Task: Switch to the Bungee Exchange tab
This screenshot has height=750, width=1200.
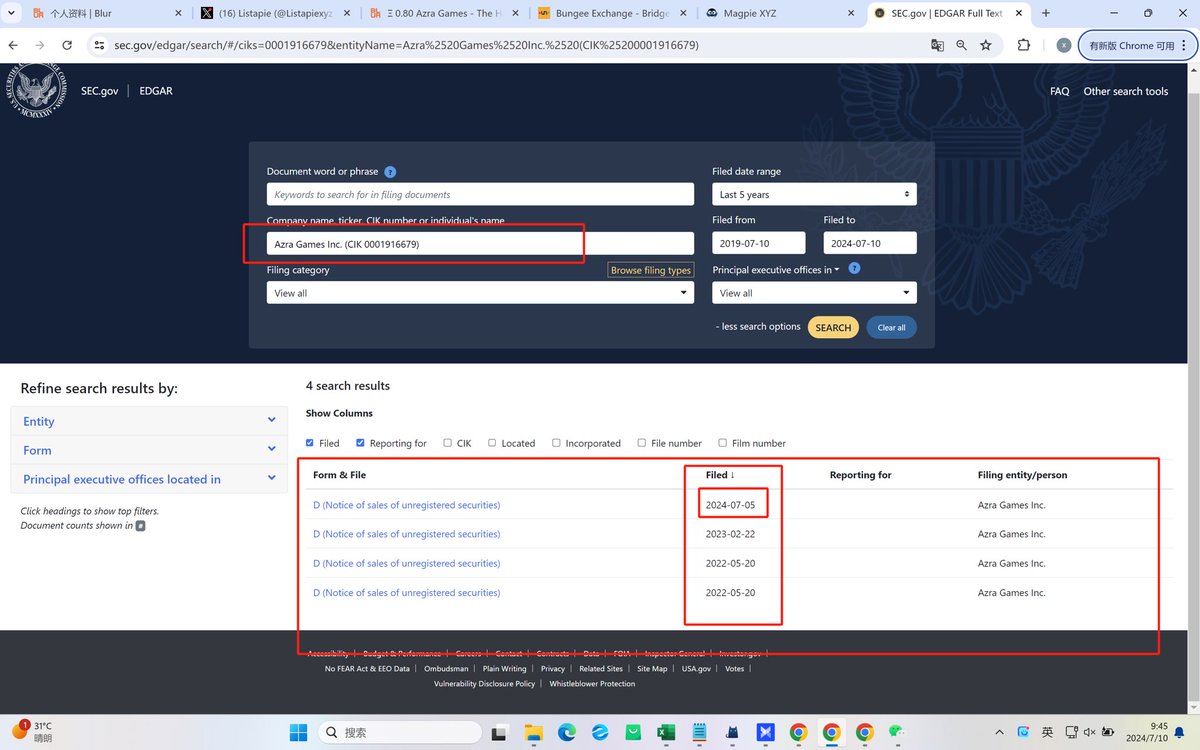Action: 611,13
